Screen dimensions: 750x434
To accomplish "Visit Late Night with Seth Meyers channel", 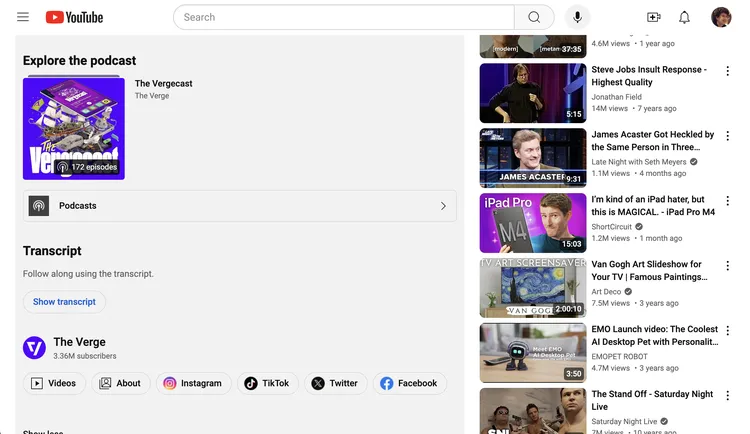I will 639,162.
